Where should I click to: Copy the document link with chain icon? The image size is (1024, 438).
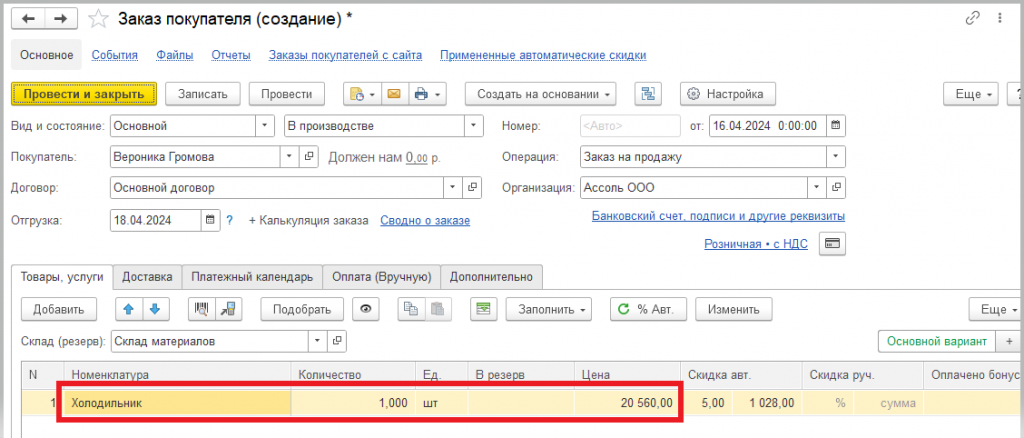tap(972, 19)
